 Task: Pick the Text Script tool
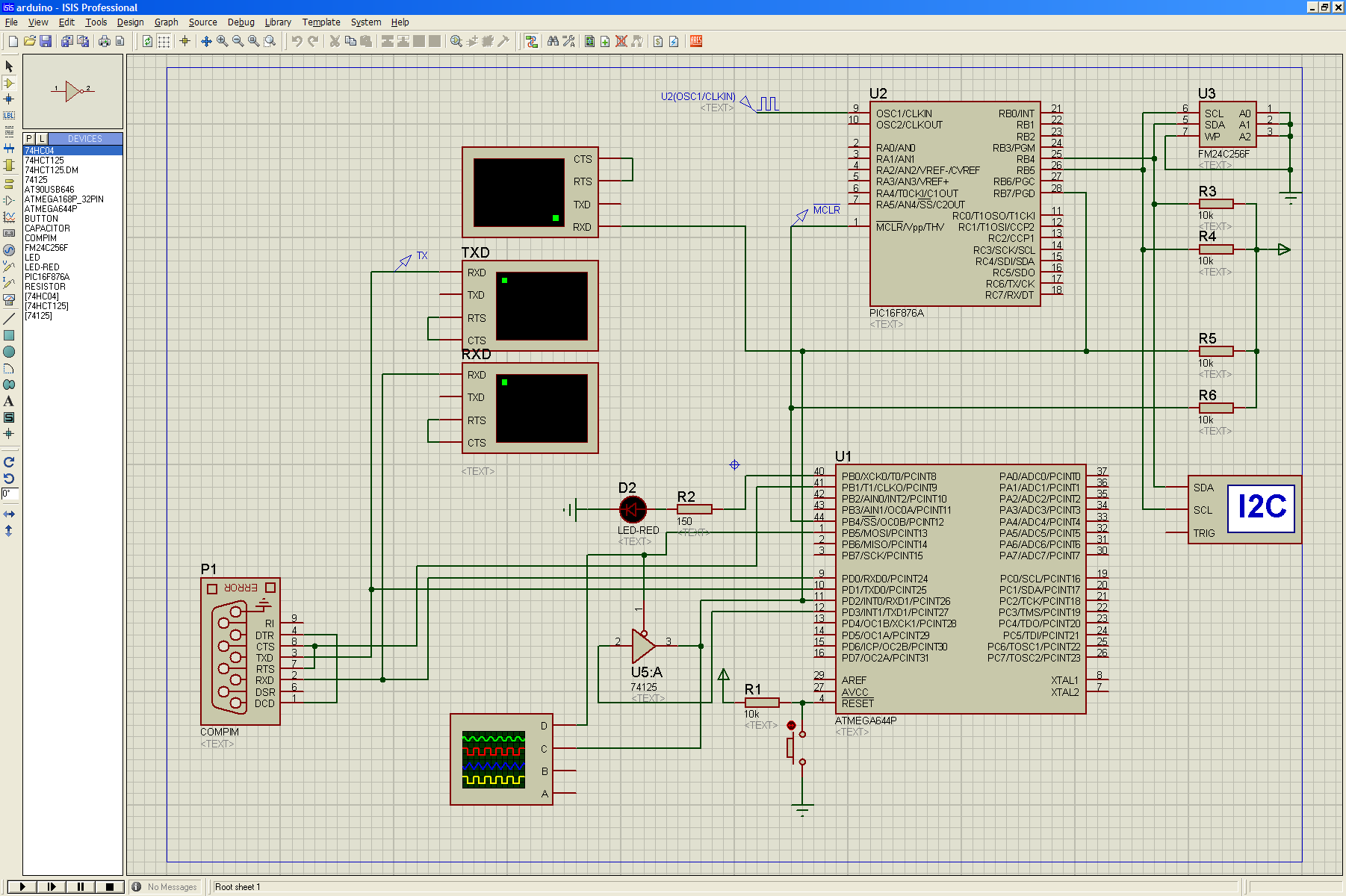[9, 132]
